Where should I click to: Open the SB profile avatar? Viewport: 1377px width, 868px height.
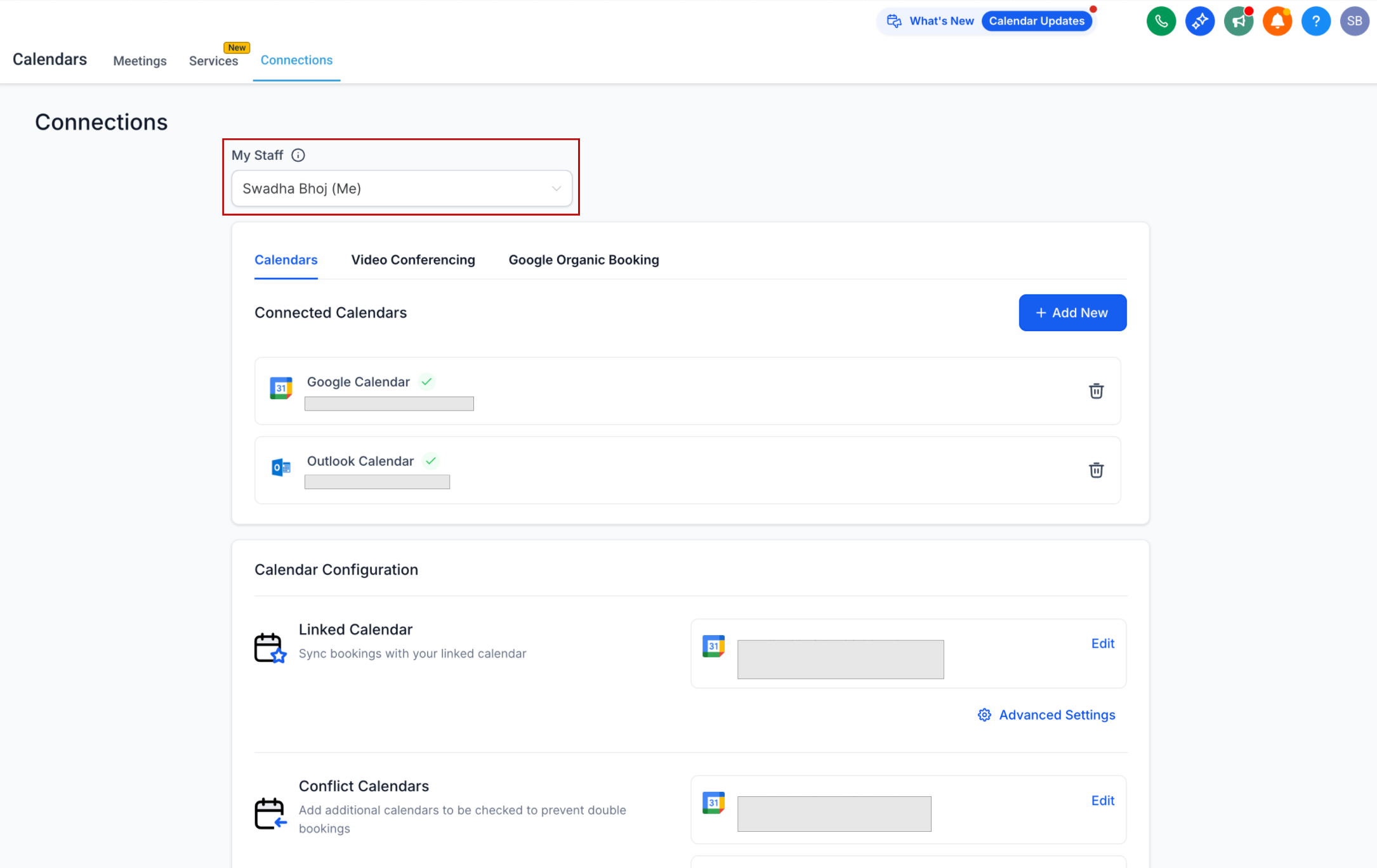point(1354,21)
